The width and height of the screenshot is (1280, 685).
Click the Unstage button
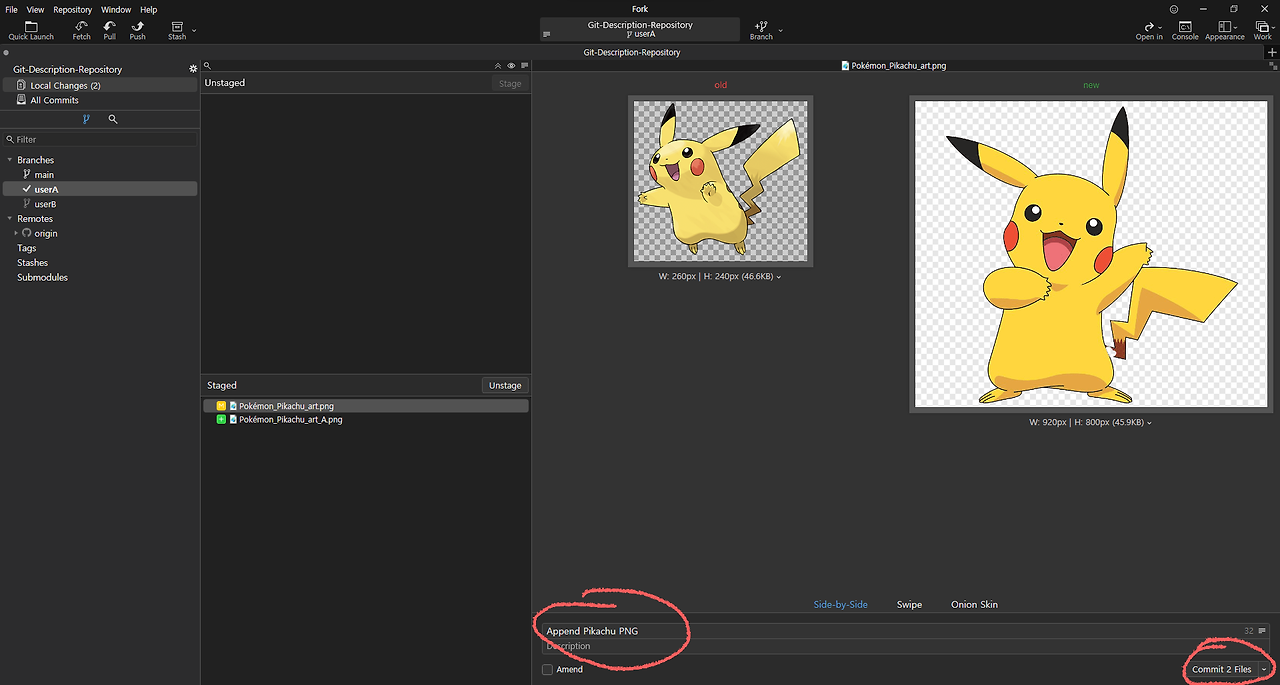click(x=505, y=385)
